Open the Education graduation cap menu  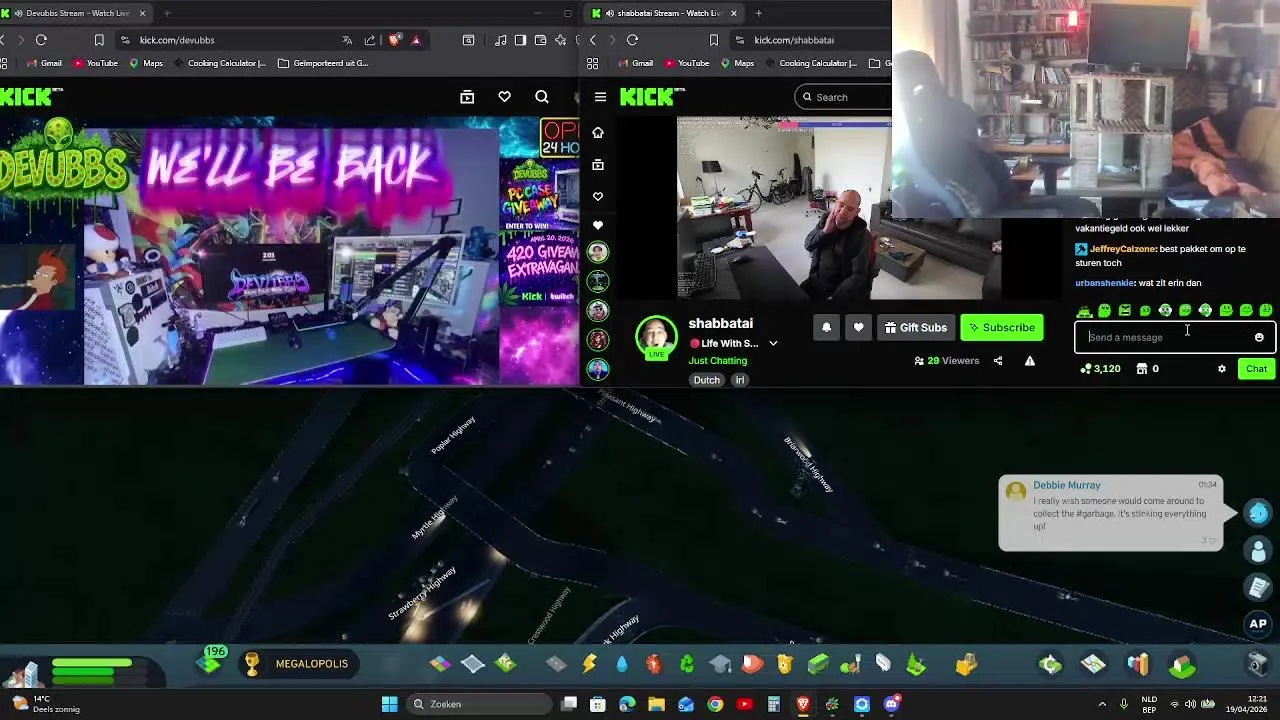pyautogui.click(x=720, y=664)
